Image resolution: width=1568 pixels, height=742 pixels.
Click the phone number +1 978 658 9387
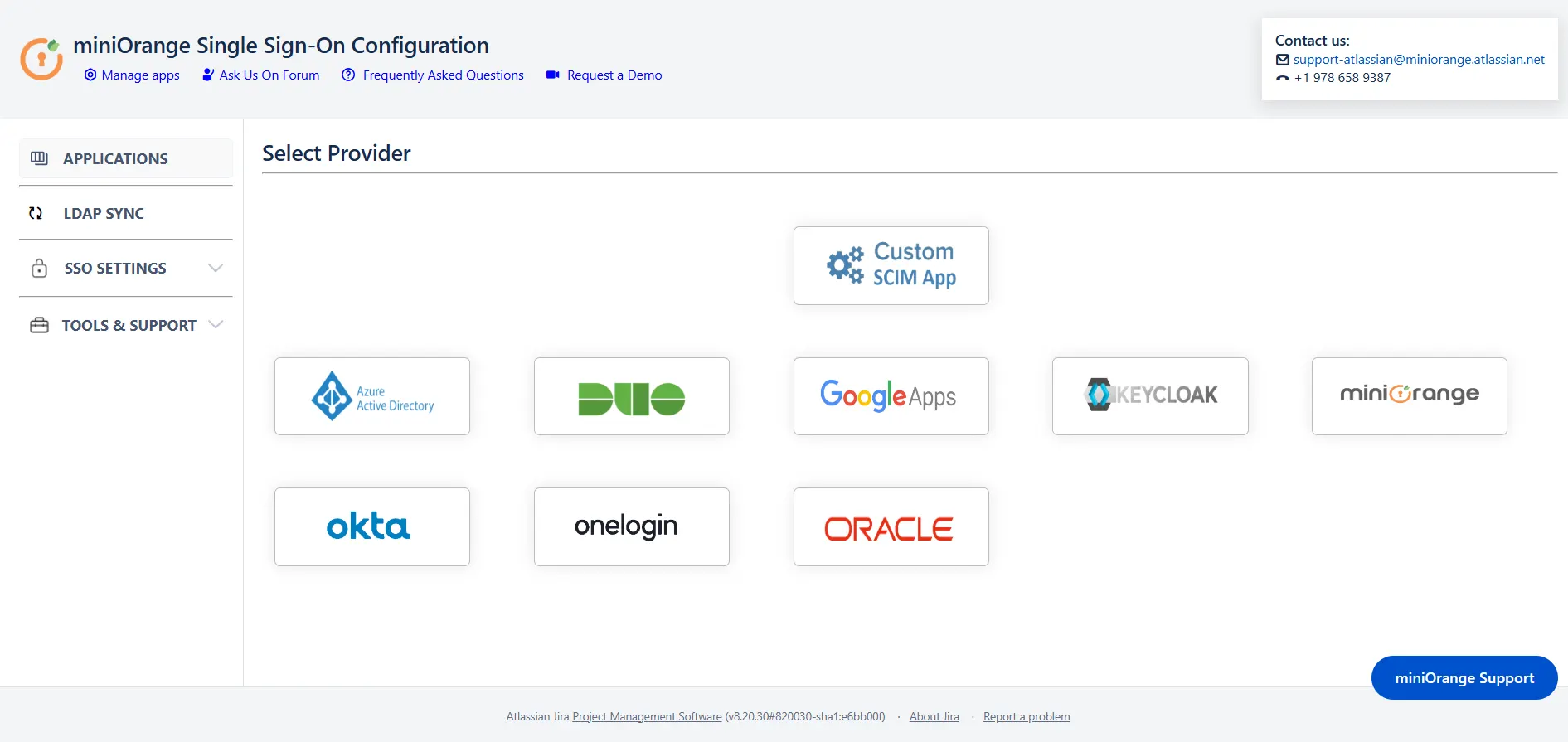coord(1342,78)
